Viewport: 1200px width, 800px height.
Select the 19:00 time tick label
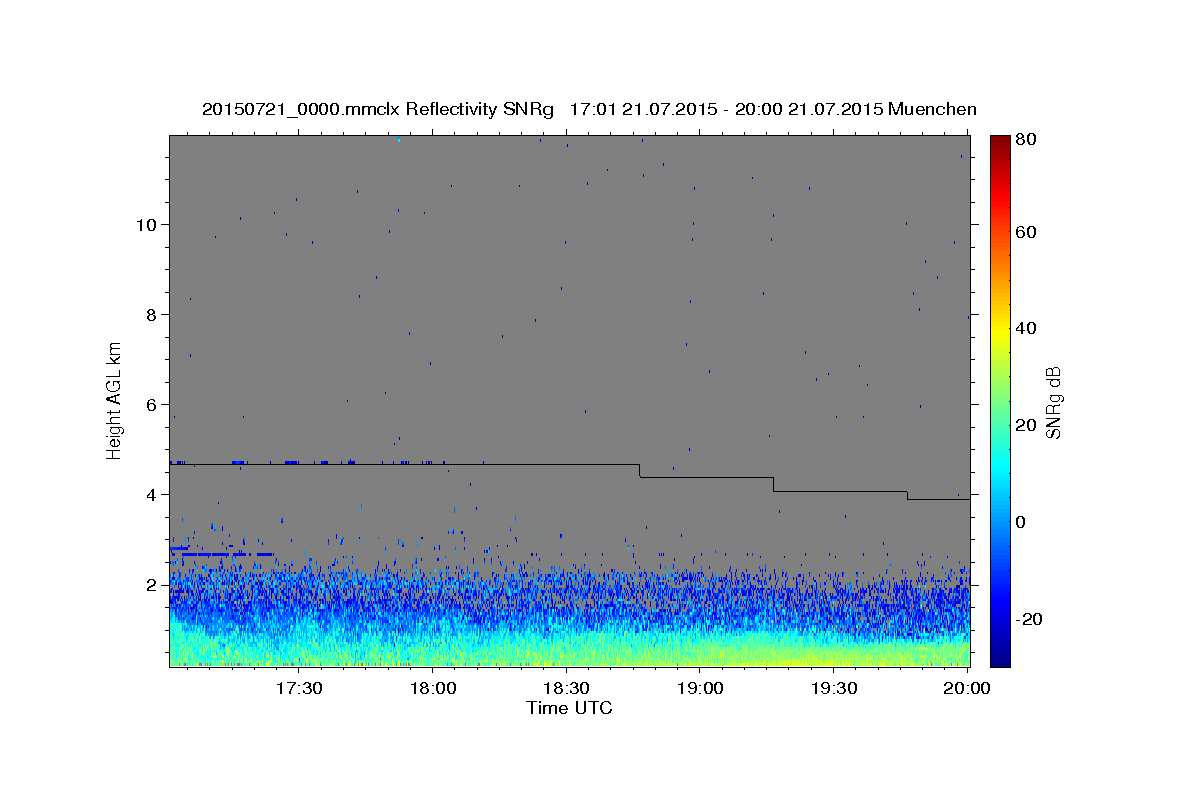pyautogui.click(x=700, y=689)
